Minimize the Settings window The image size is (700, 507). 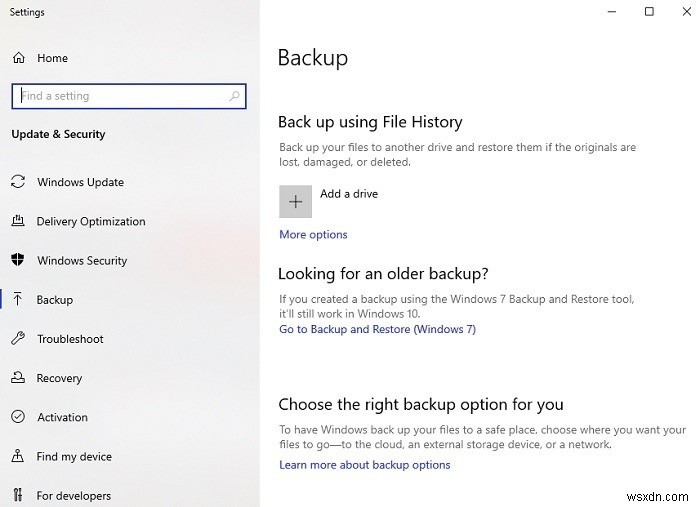pyautogui.click(x=612, y=12)
